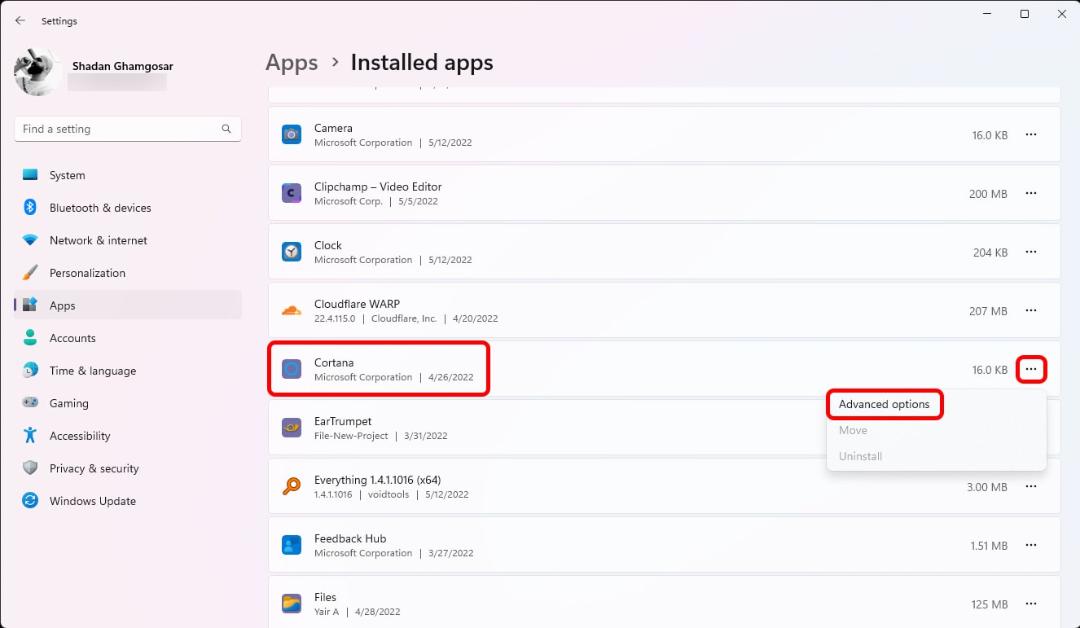Click the Personalization brush icon
The width and height of the screenshot is (1080, 628).
pyautogui.click(x=30, y=273)
